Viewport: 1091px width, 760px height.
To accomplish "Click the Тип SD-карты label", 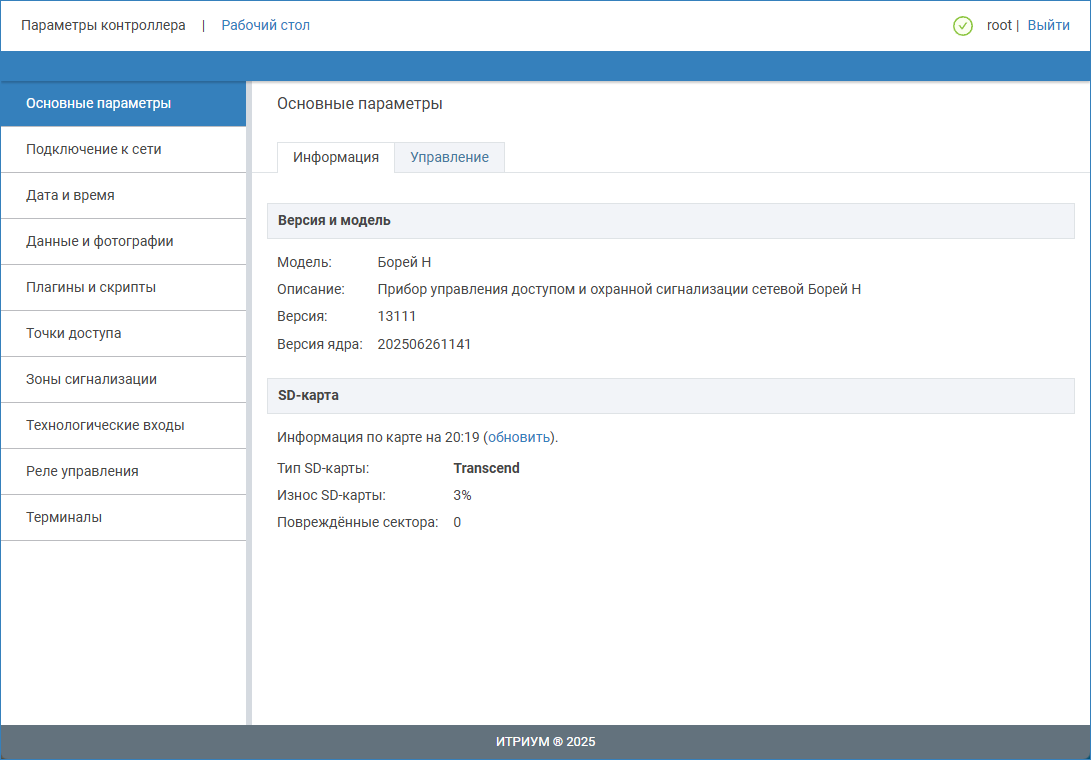I will (323, 468).
